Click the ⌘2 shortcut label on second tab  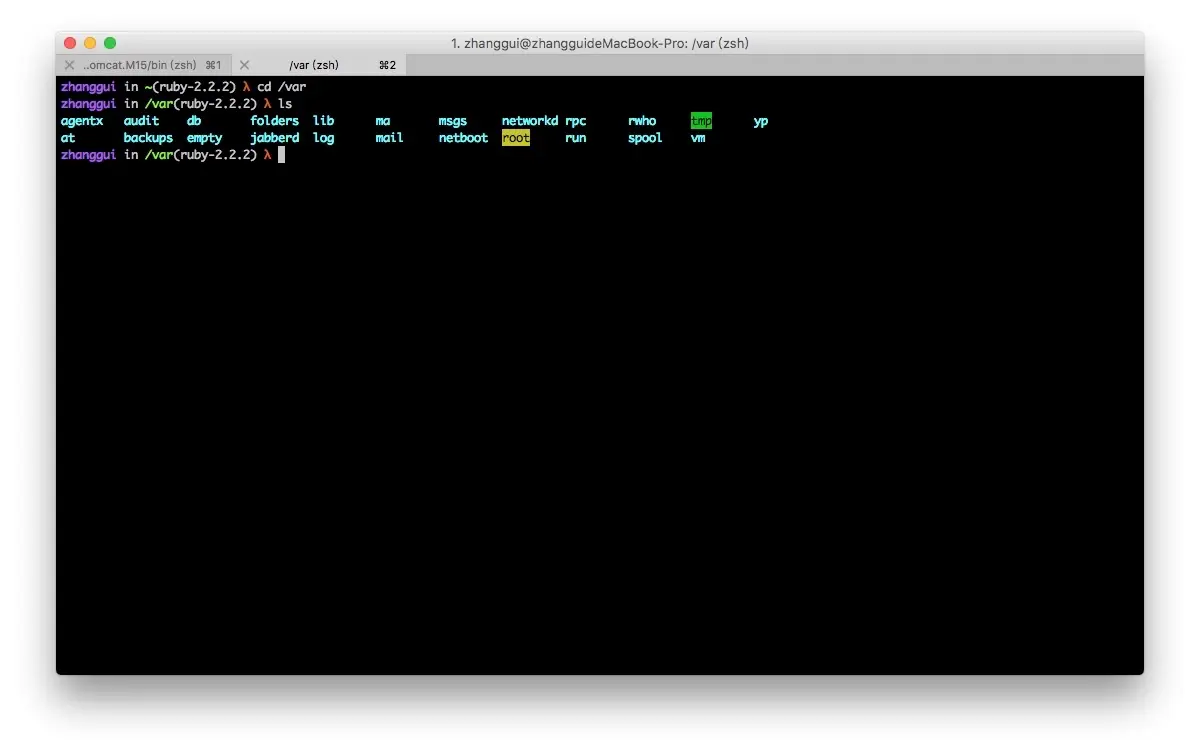(x=387, y=65)
